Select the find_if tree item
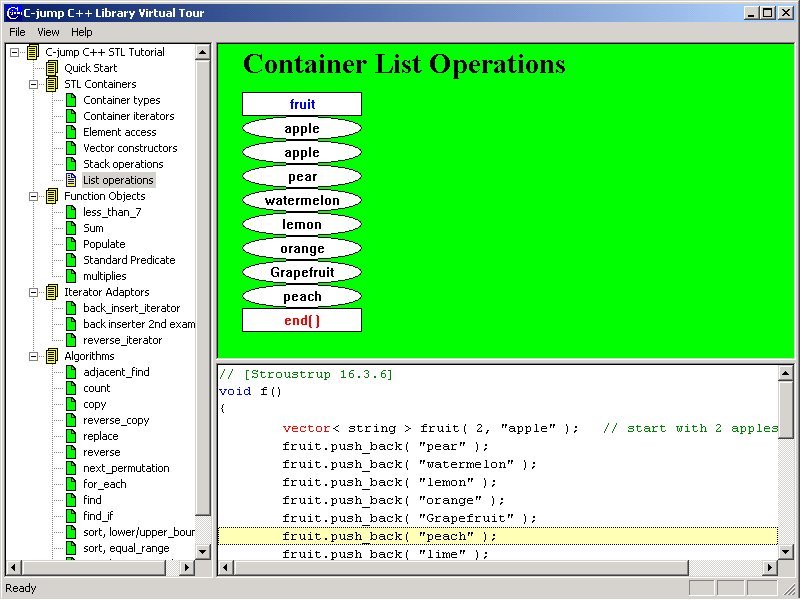This screenshot has height=600, width=800. pyautogui.click(x=98, y=516)
